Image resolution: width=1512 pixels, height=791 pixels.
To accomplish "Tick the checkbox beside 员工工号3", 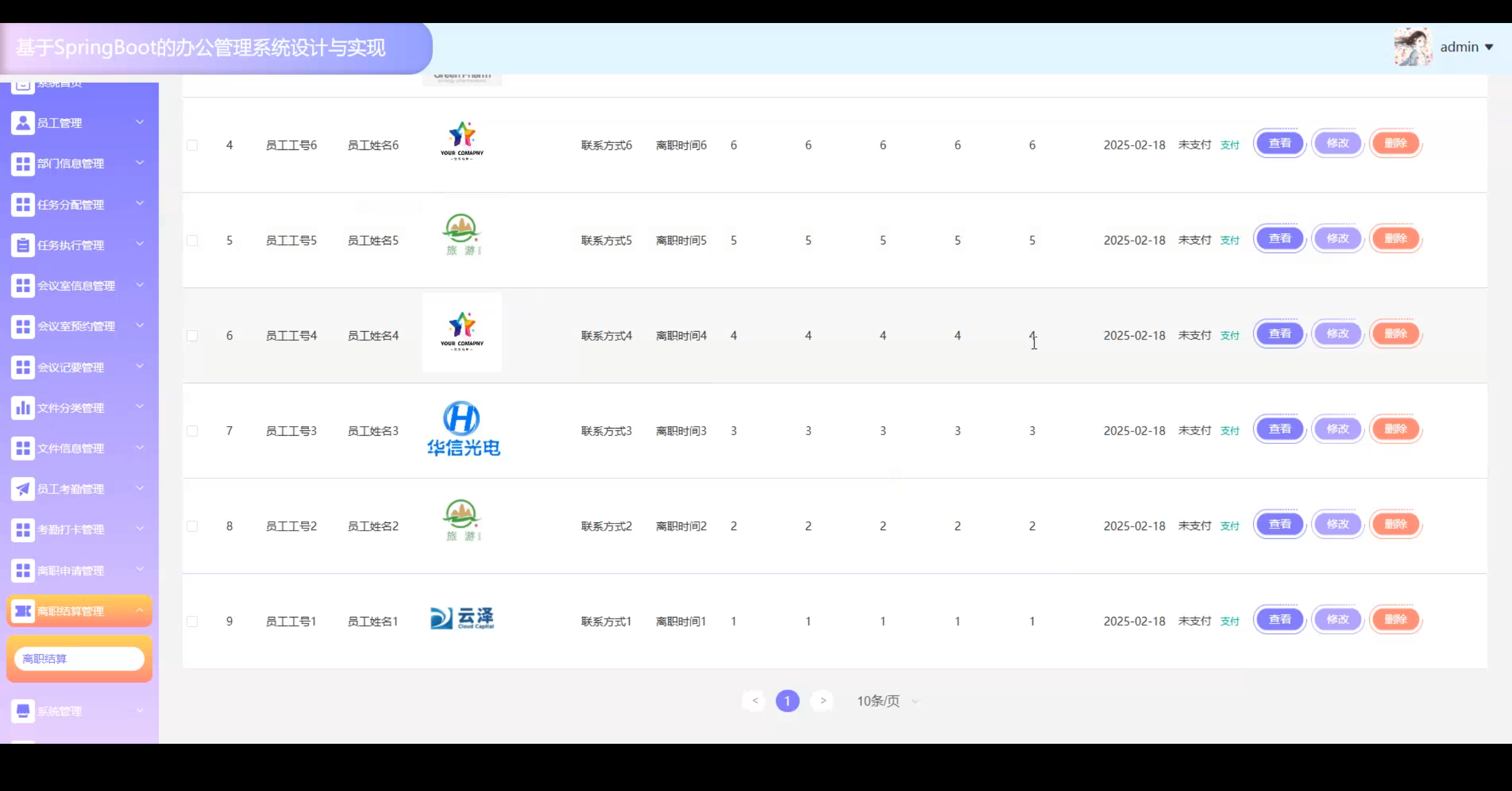I will pos(192,431).
